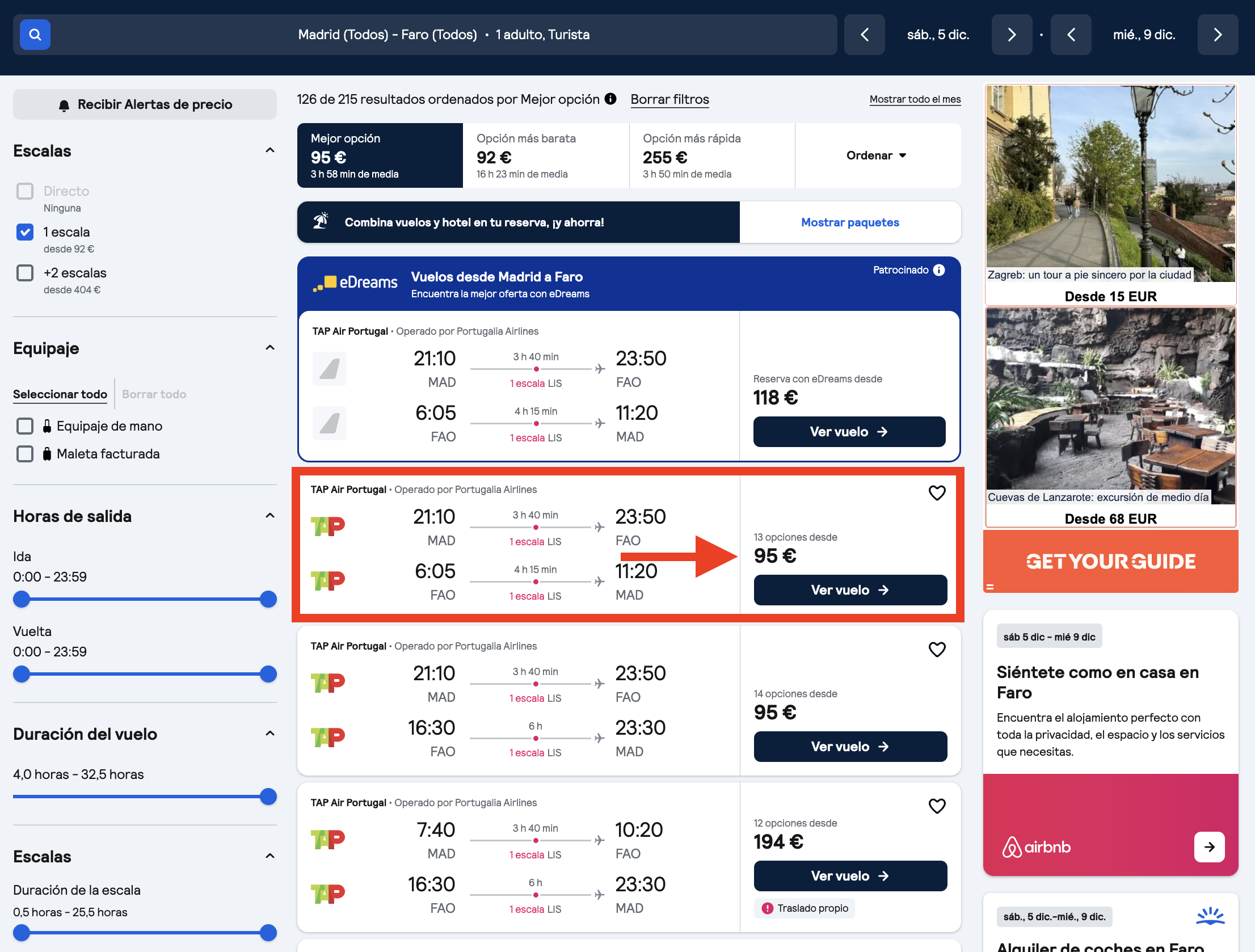The image size is (1255, 952).
Task: Enable Equipaje de mano filter
Action: (x=25, y=426)
